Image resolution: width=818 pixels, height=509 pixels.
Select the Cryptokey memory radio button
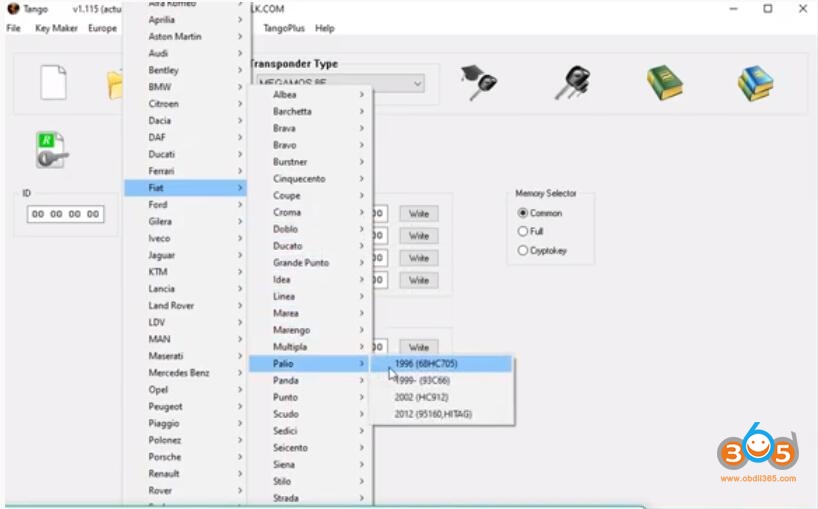coord(523,250)
